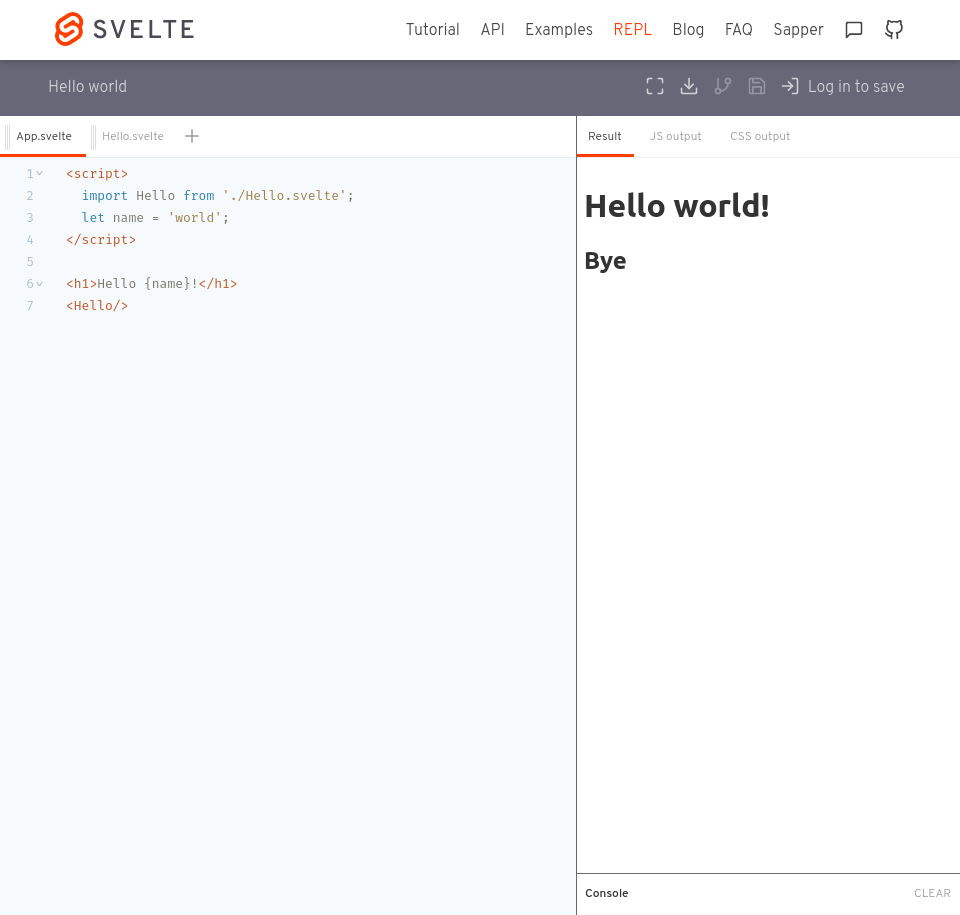Show the Result tab

605,136
